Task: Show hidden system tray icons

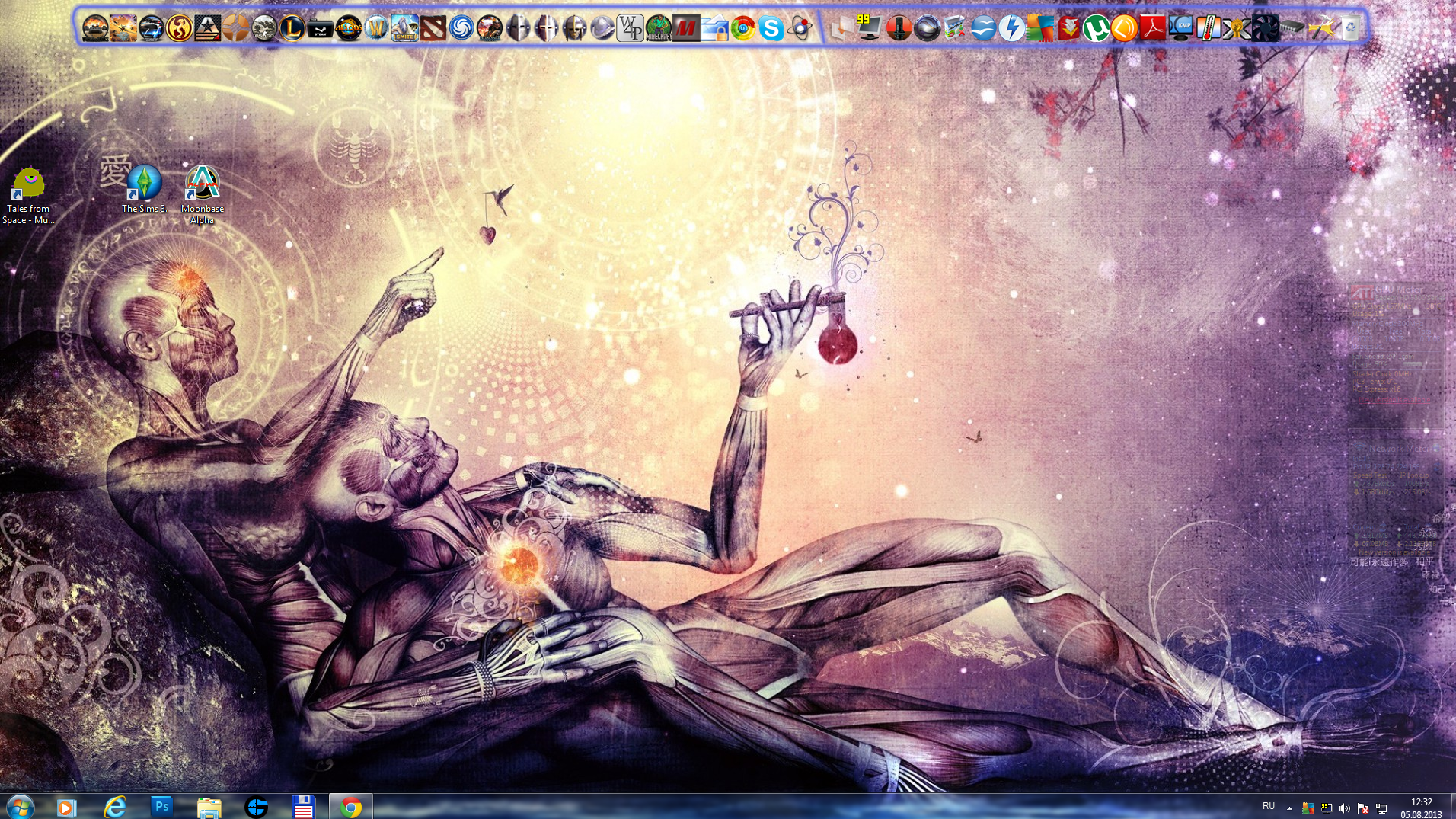Action: pos(1289,808)
